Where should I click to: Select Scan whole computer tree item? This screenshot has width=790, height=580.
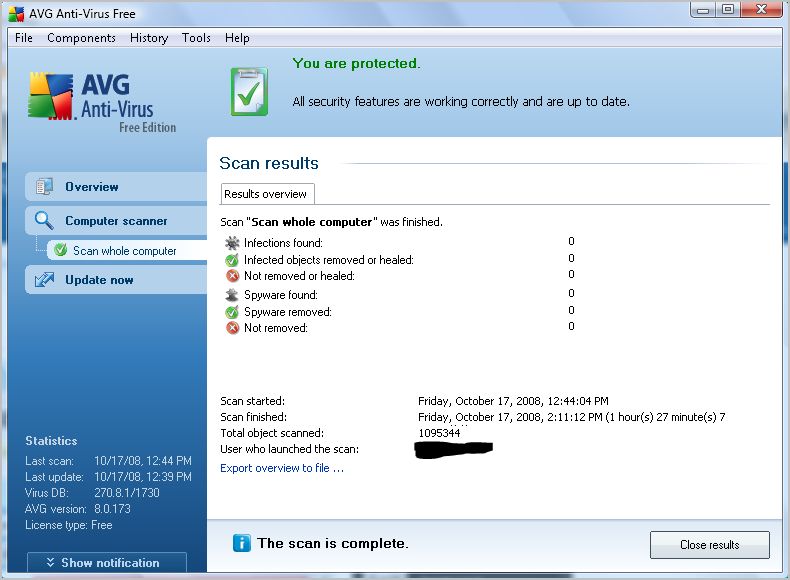pos(127,250)
